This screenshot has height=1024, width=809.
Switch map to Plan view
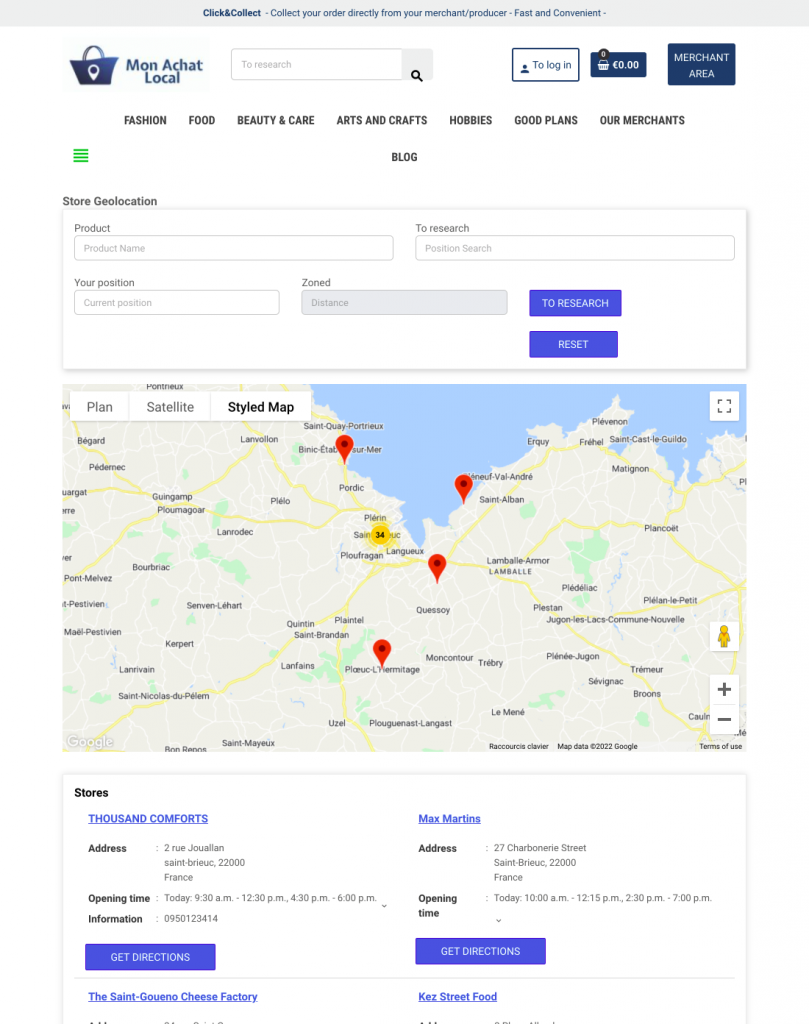[x=99, y=407]
